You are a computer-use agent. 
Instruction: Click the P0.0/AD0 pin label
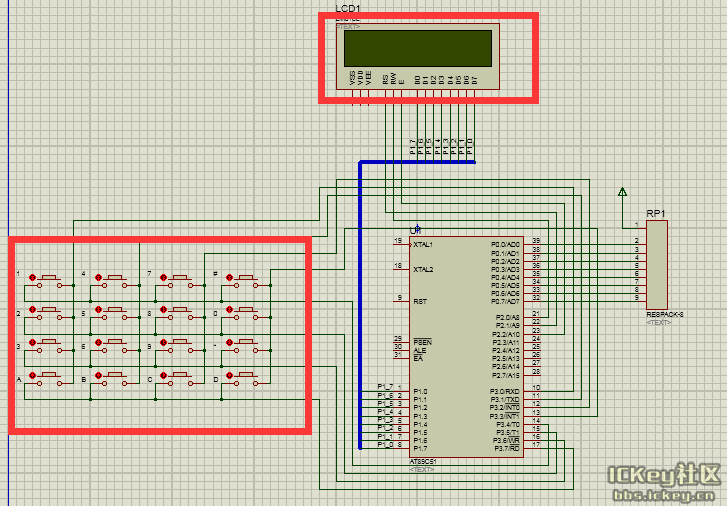[505, 244]
